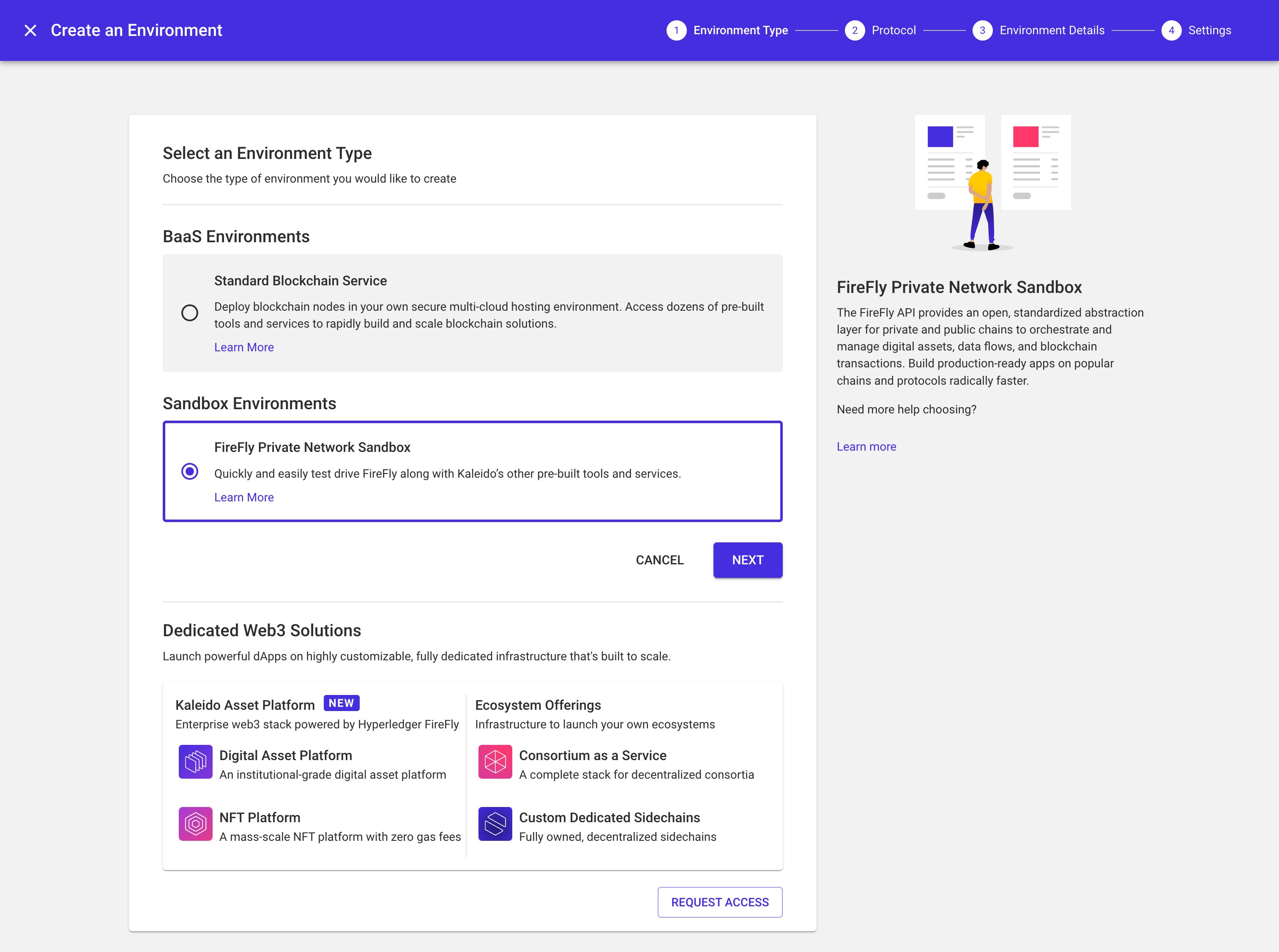Open Learn More under FireFly Sandbox card
Viewport: 1279px width, 952px height.
[244, 497]
